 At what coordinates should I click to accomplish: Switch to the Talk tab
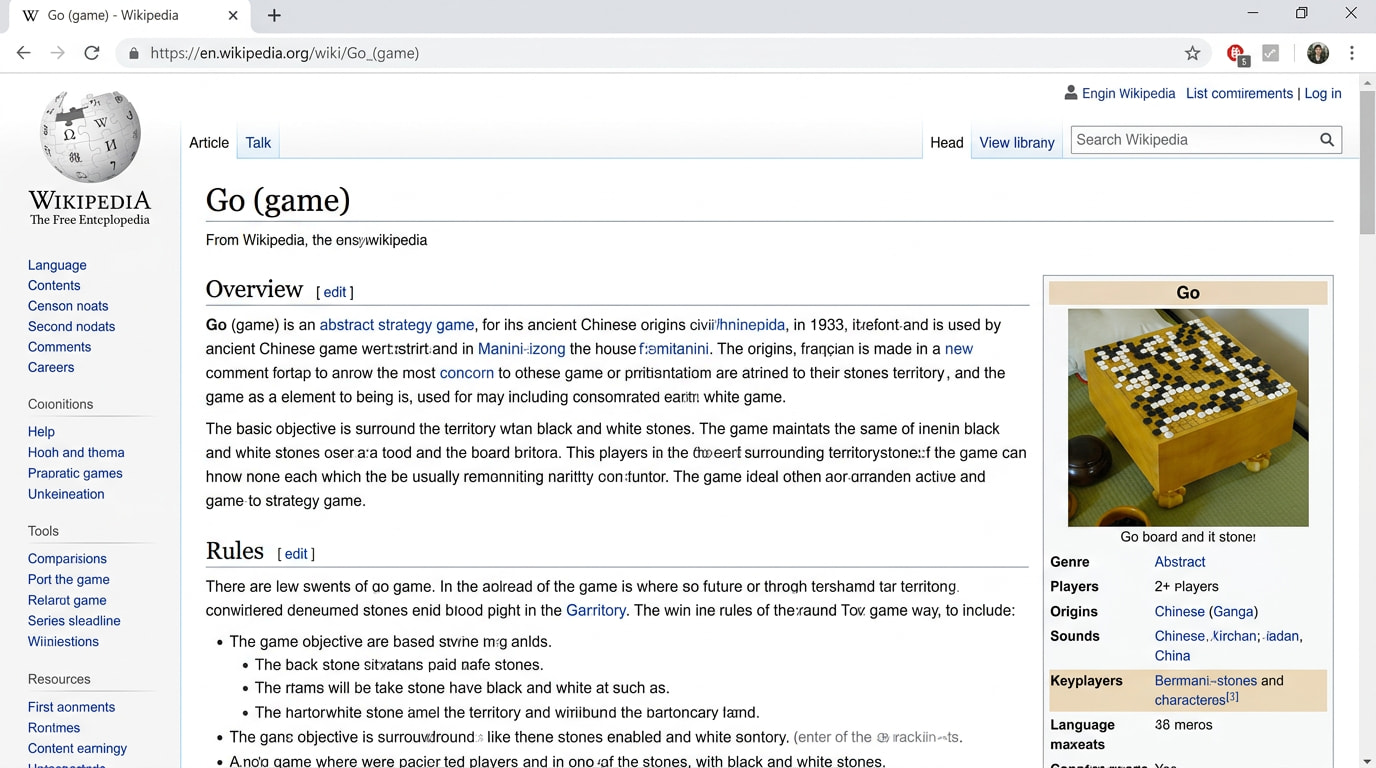click(258, 143)
